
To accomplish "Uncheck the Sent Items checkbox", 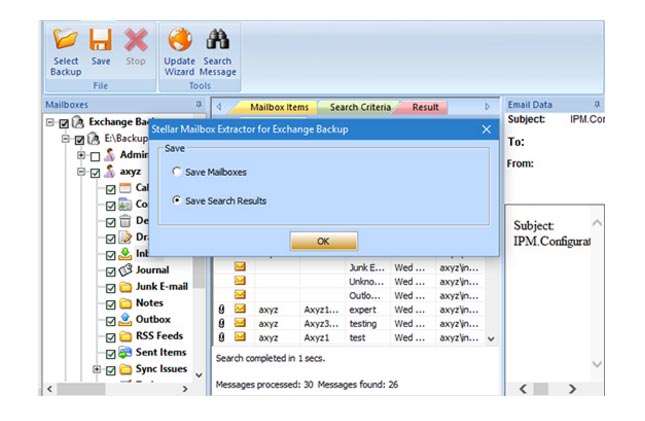I will (111, 354).
